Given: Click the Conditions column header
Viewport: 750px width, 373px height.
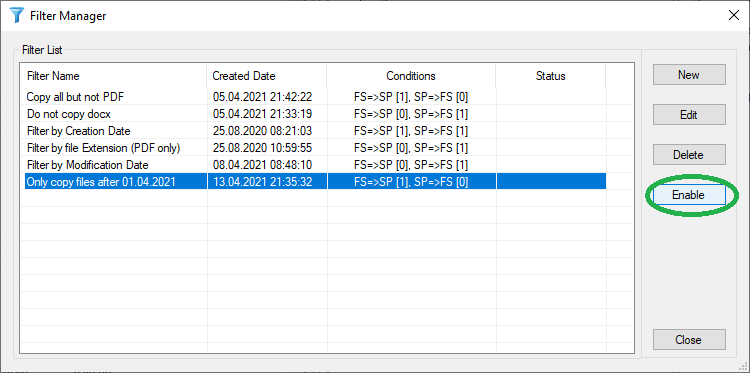Looking at the screenshot, I should coord(411,76).
